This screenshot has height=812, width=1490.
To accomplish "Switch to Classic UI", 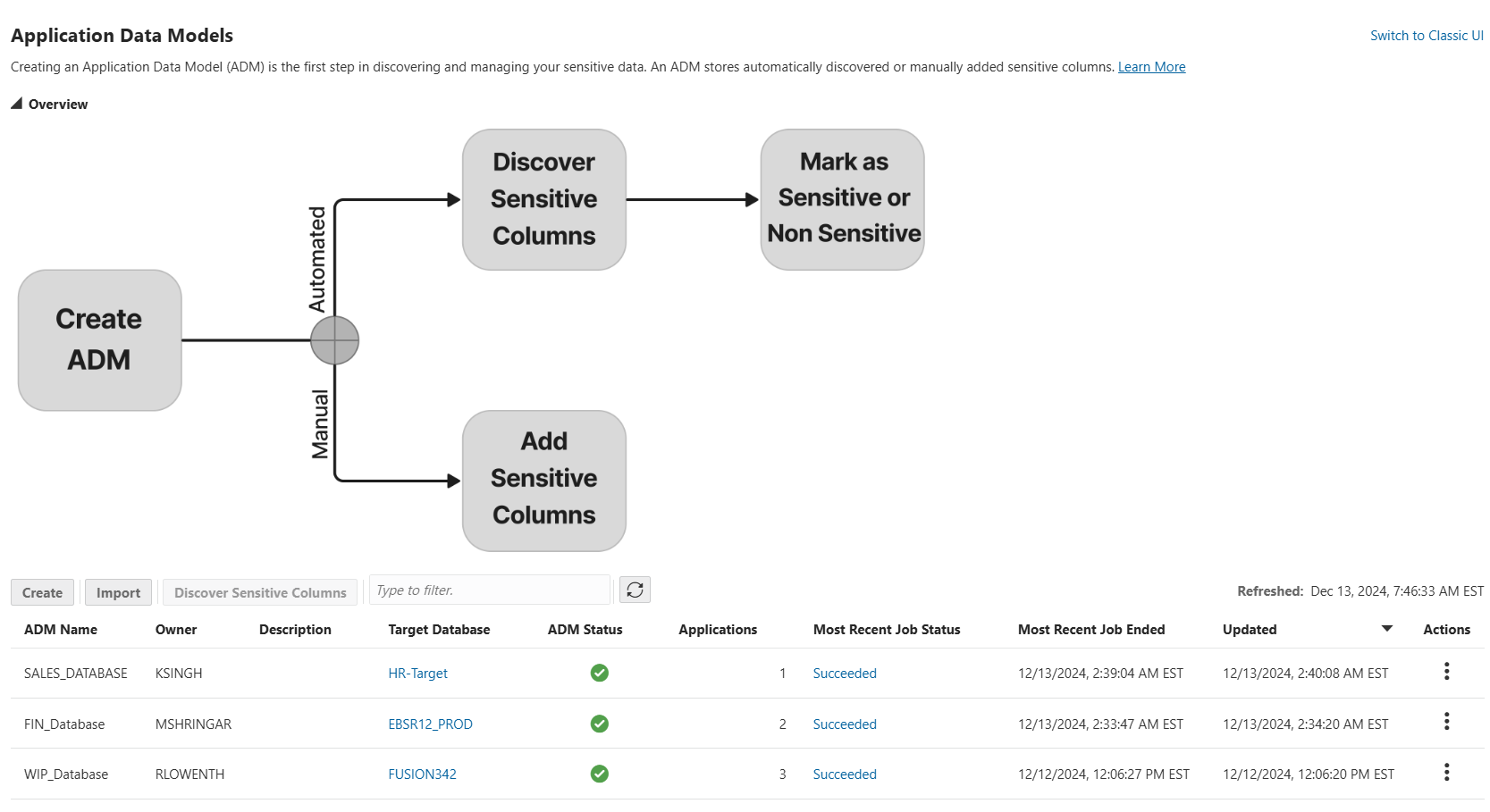I will (1427, 35).
